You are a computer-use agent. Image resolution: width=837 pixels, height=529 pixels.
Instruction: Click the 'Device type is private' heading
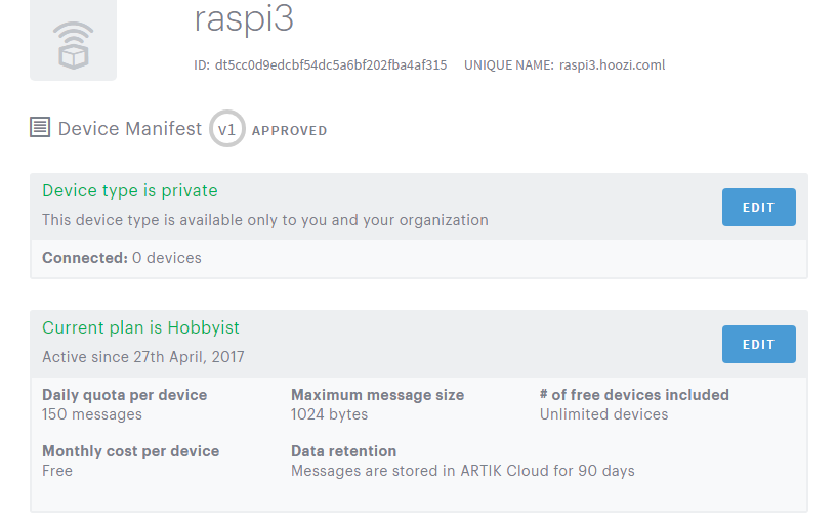(x=130, y=191)
